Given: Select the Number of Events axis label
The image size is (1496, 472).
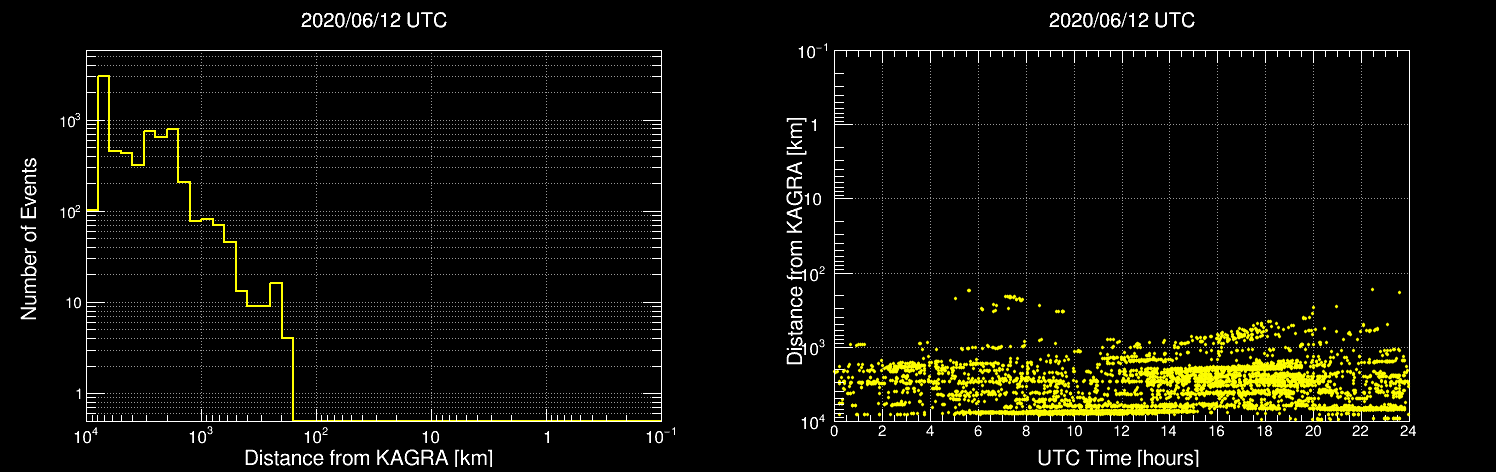Looking at the screenshot, I should pyautogui.click(x=29, y=238).
